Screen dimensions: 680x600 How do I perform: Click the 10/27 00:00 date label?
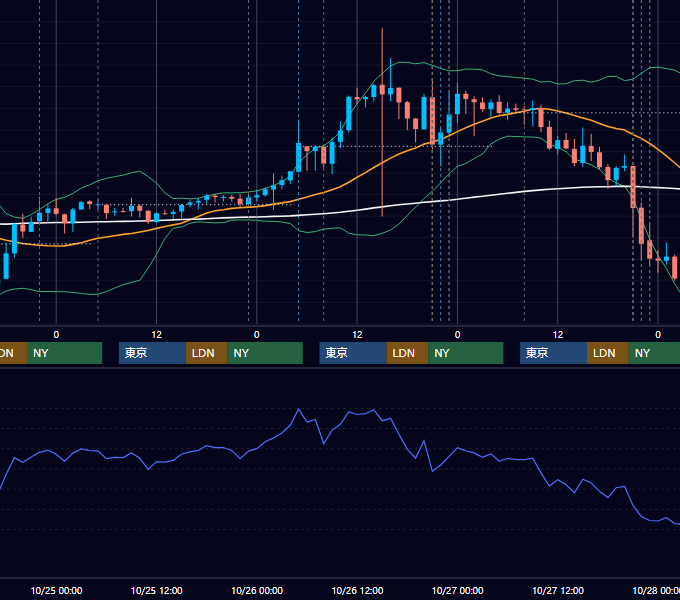(458, 590)
